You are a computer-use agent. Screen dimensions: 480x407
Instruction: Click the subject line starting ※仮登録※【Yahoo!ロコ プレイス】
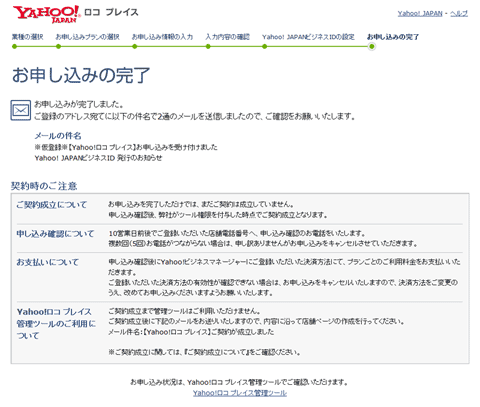point(126,147)
